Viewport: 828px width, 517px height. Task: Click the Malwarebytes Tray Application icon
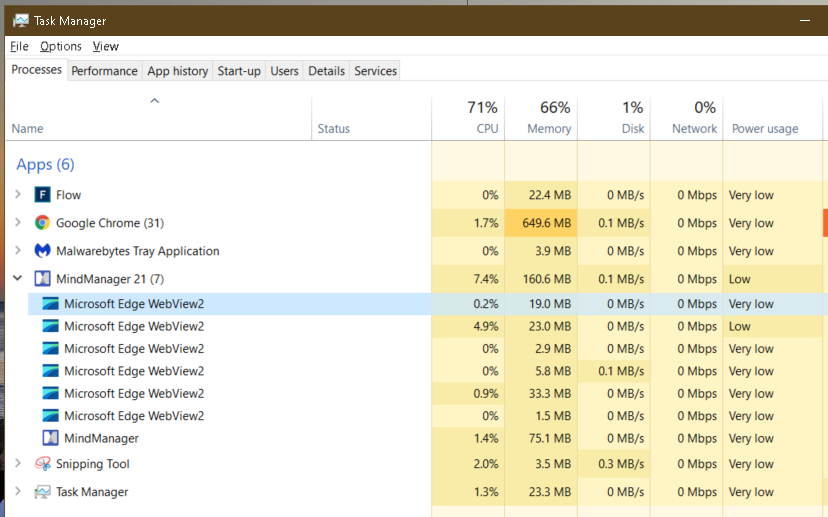coord(43,251)
